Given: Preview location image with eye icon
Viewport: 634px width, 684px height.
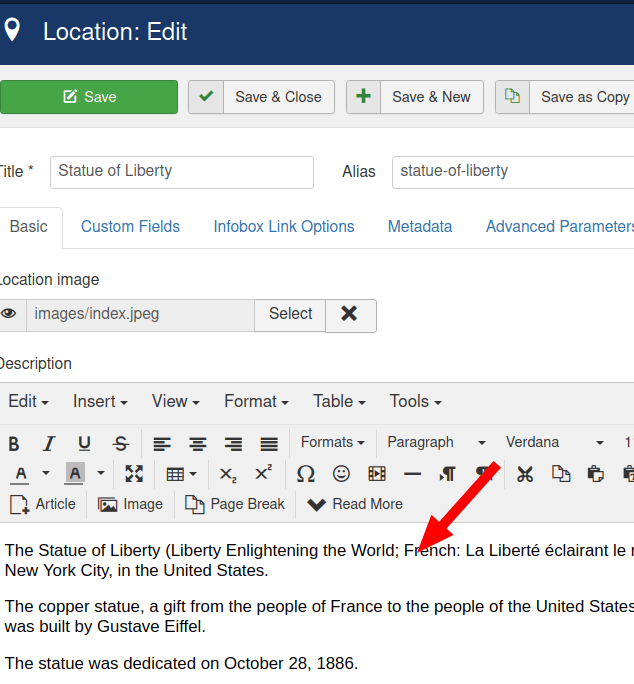Looking at the screenshot, I should (x=9, y=313).
